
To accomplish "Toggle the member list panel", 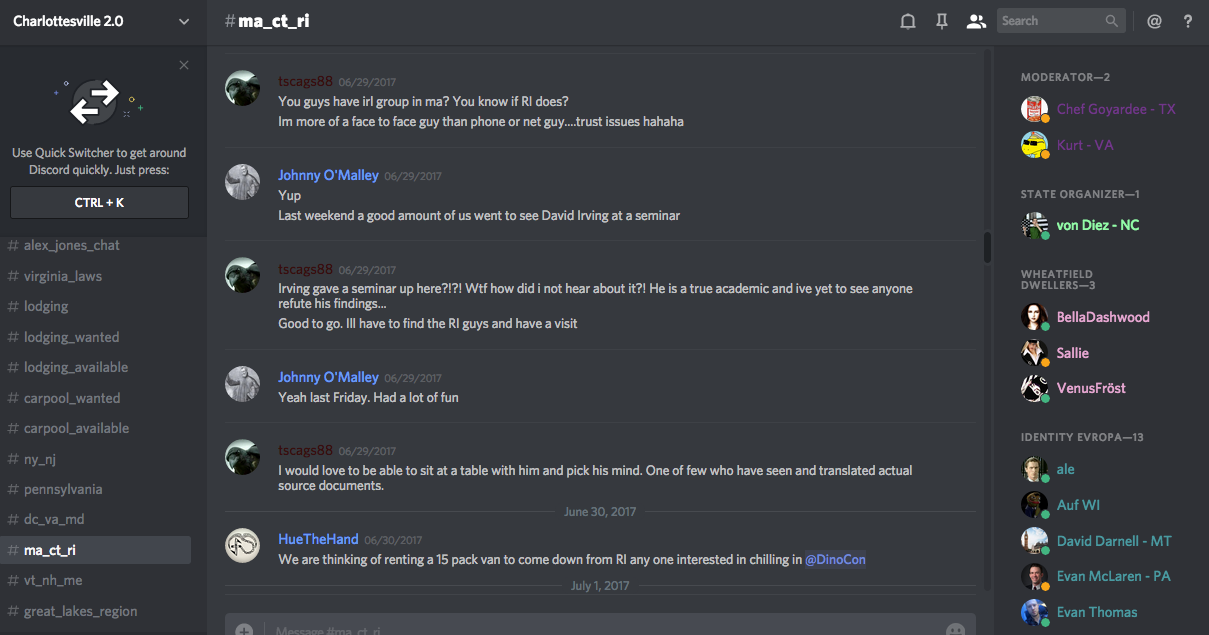I will pos(976,21).
